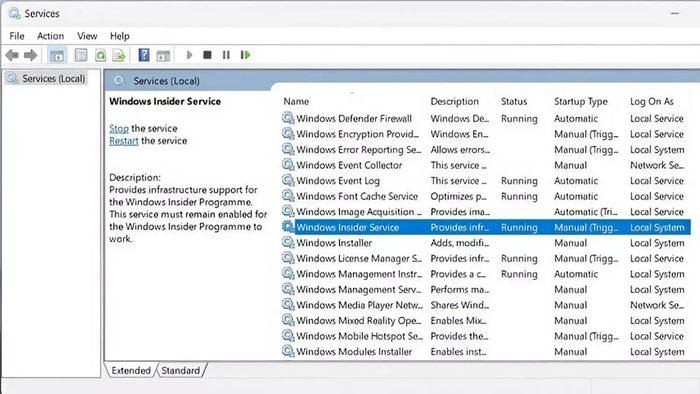Open the Help menu
The height and width of the screenshot is (394, 700).
120,36
